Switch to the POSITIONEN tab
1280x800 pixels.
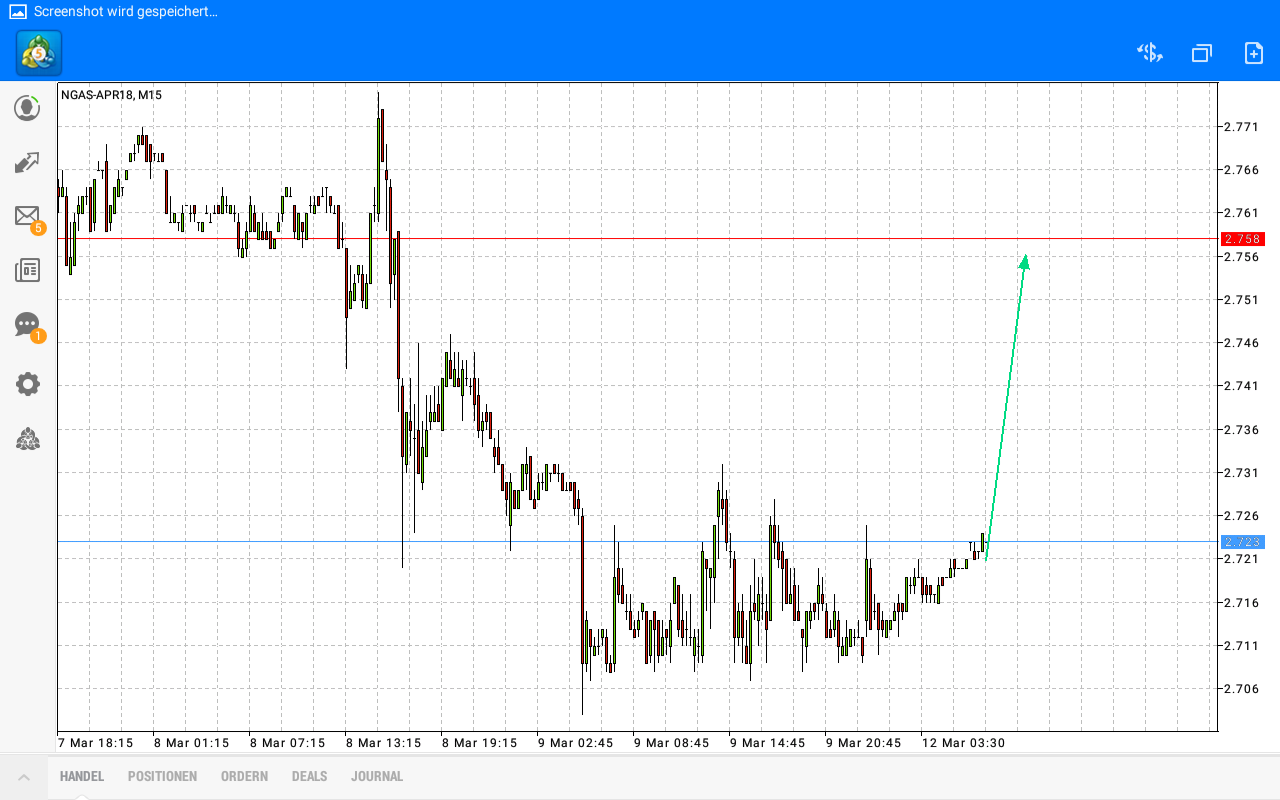point(162,776)
